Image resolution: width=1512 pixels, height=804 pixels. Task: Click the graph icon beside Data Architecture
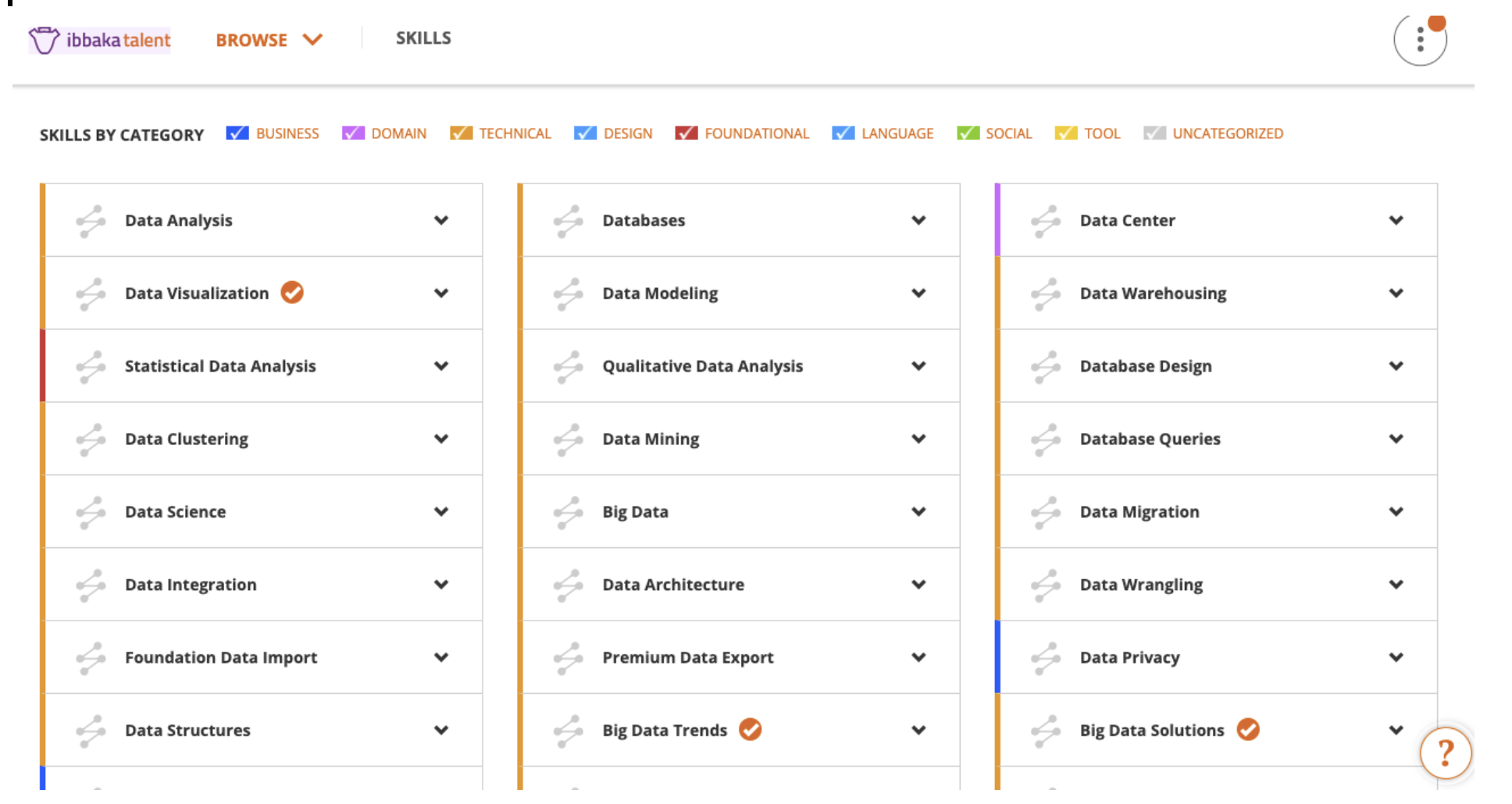click(x=569, y=585)
